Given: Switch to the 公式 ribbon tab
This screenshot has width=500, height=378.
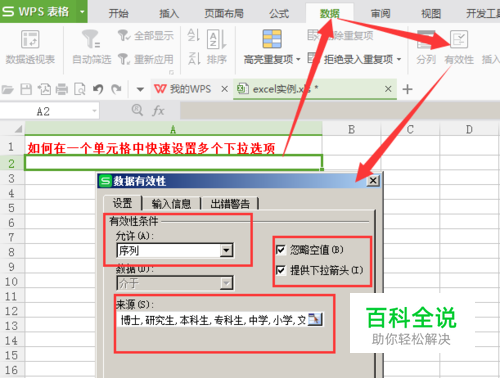Looking at the screenshot, I should coord(279,13).
